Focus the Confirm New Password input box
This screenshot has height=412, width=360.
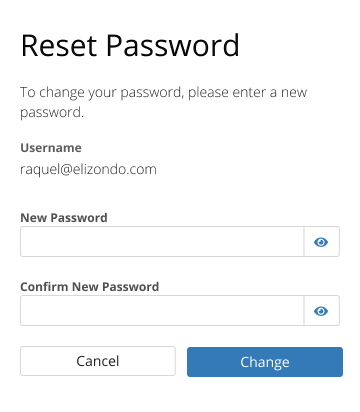click(x=162, y=311)
